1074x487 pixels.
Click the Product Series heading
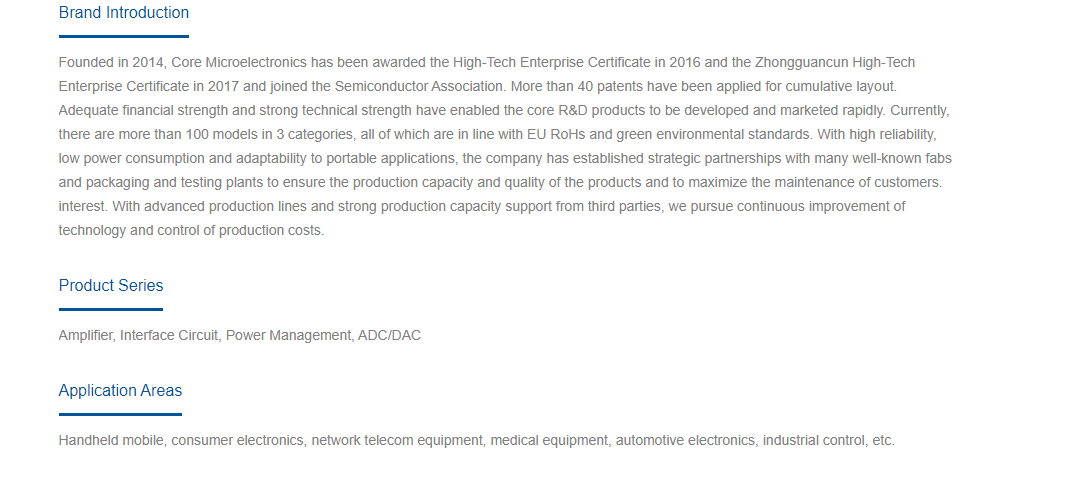click(x=111, y=286)
